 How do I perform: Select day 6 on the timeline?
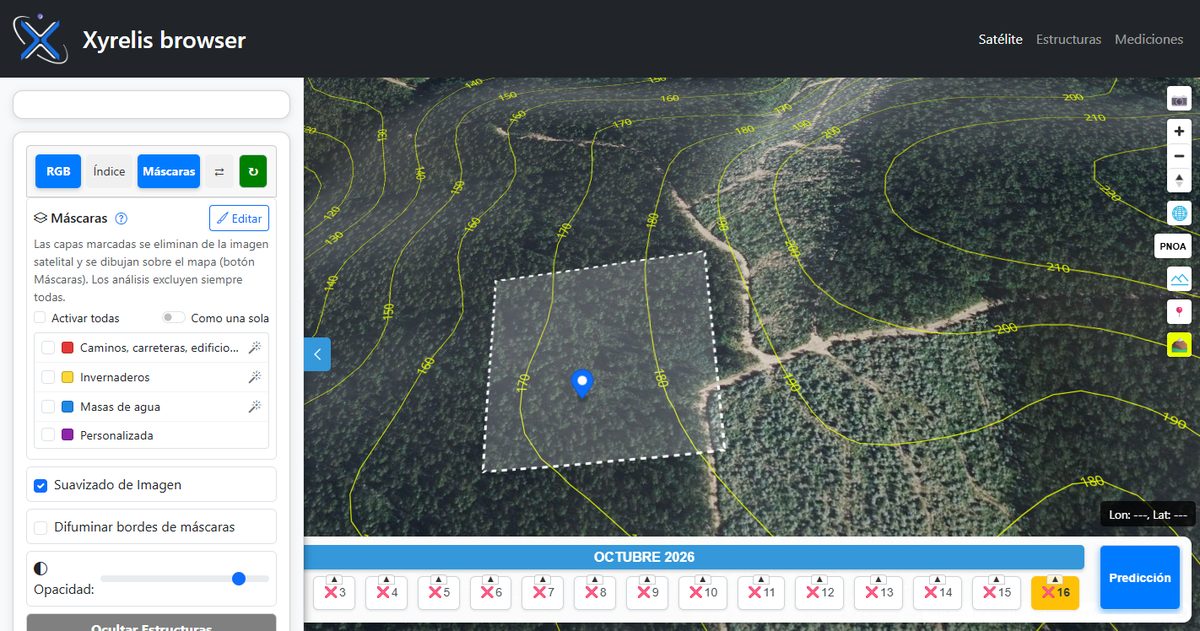pos(490,592)
